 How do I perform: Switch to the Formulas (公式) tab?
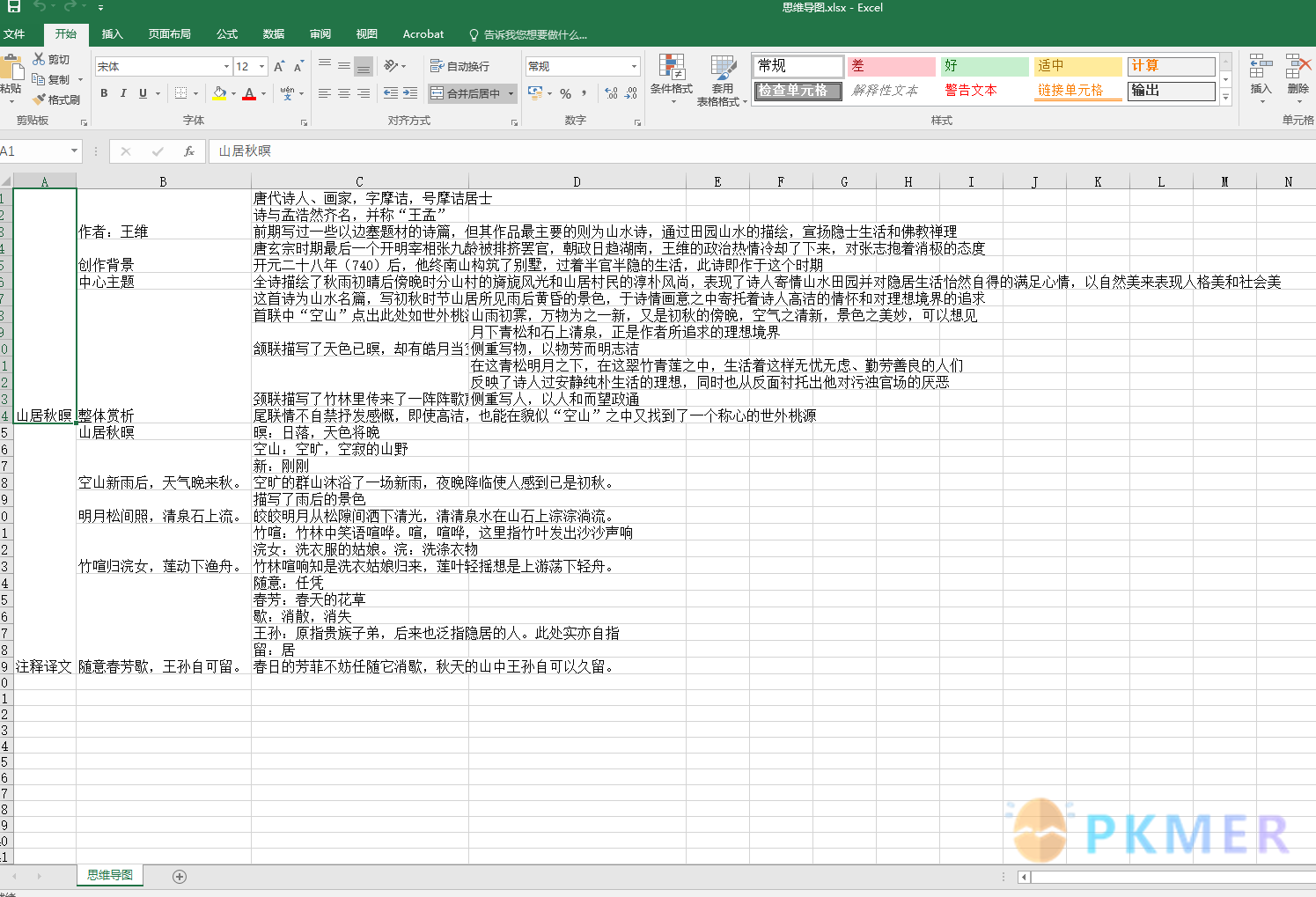tap(227, 34)
